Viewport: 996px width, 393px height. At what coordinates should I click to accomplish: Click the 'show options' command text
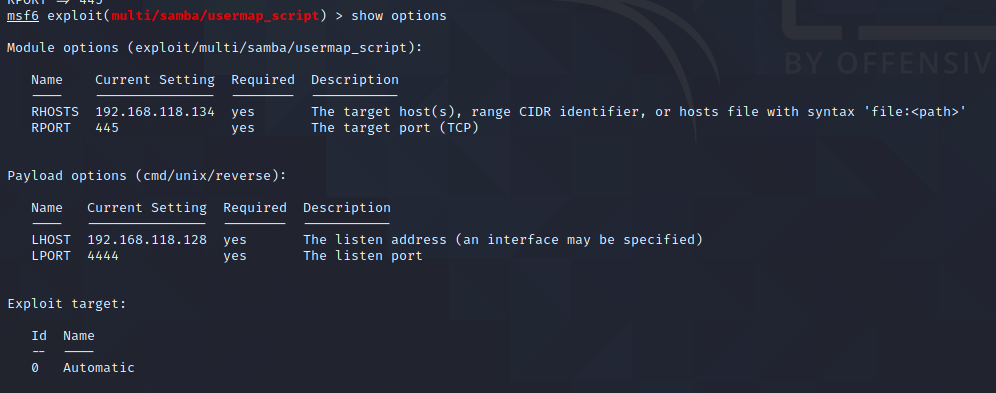(398, 15)
